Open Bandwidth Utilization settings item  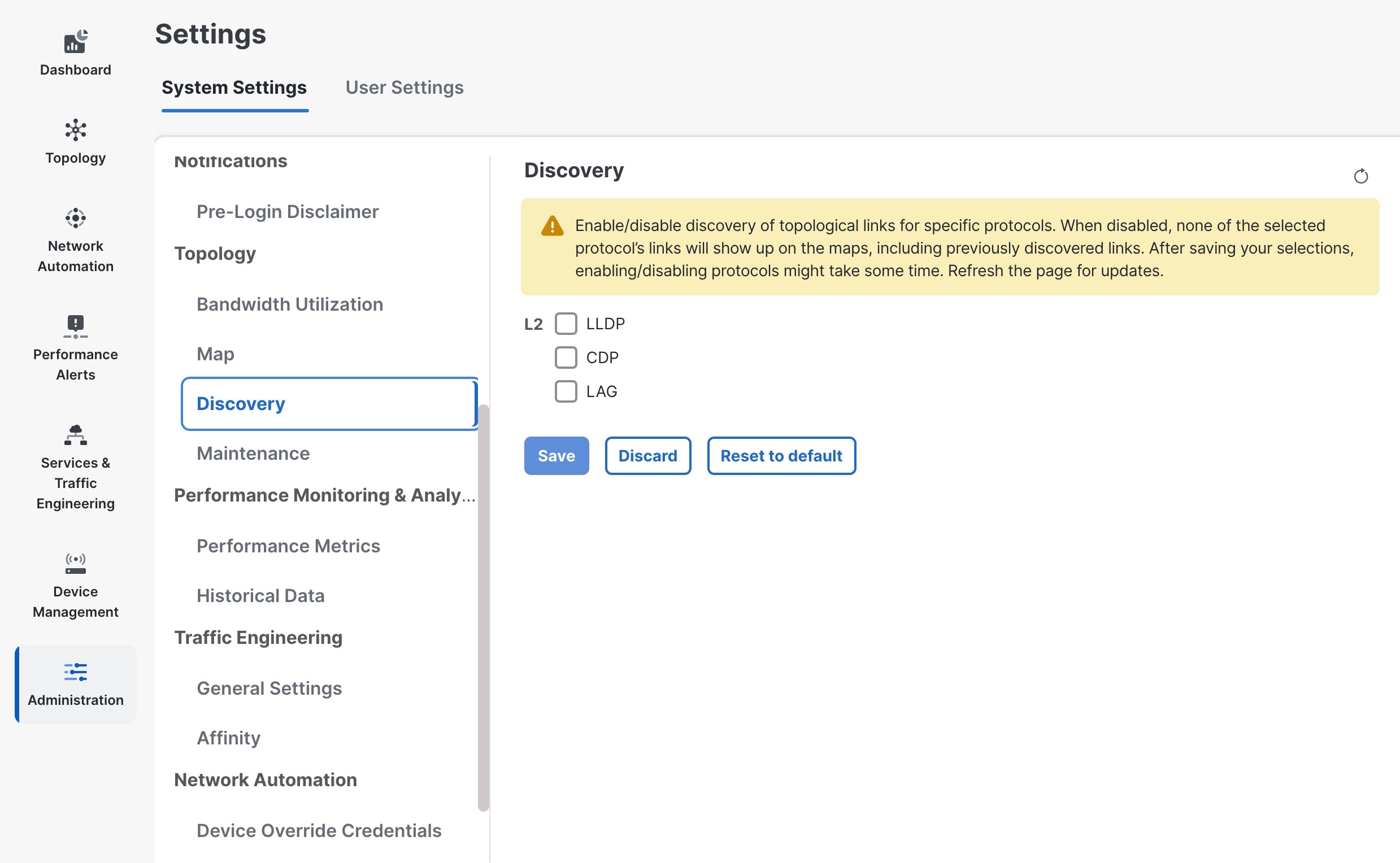click(x=289, y=304)
